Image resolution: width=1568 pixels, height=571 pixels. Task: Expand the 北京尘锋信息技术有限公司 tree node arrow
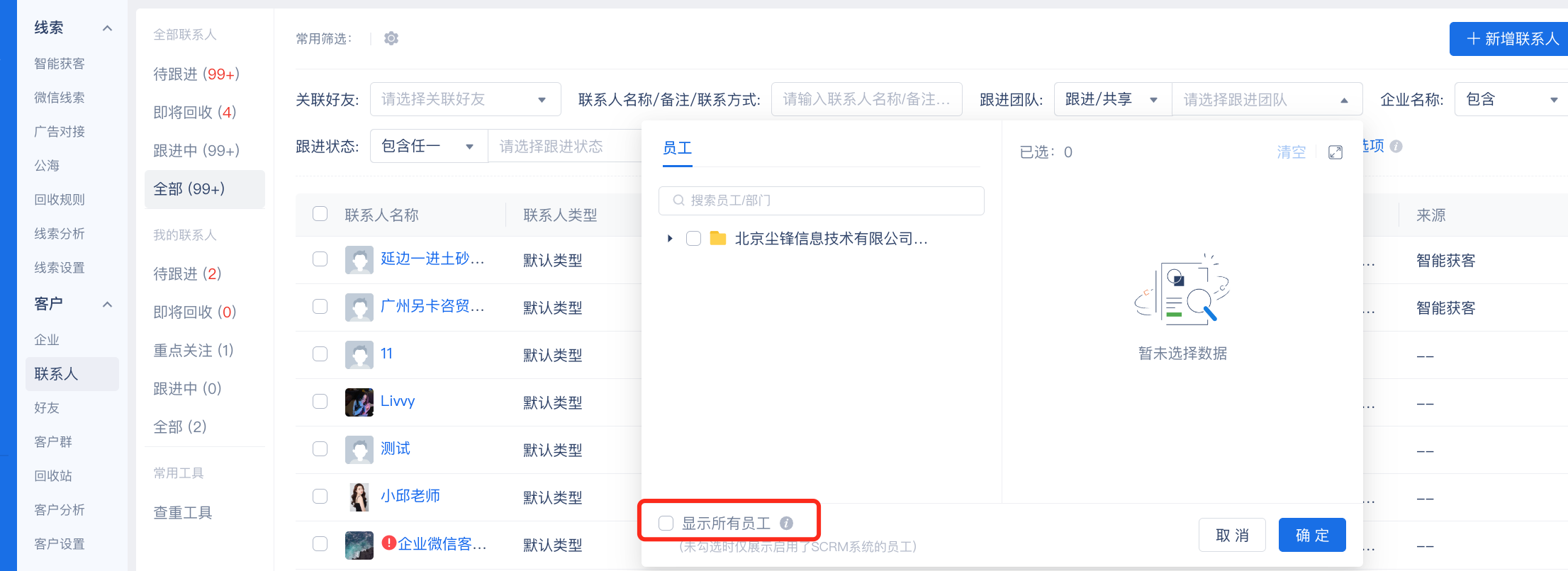pyautogui.click(x=670, y=239)
